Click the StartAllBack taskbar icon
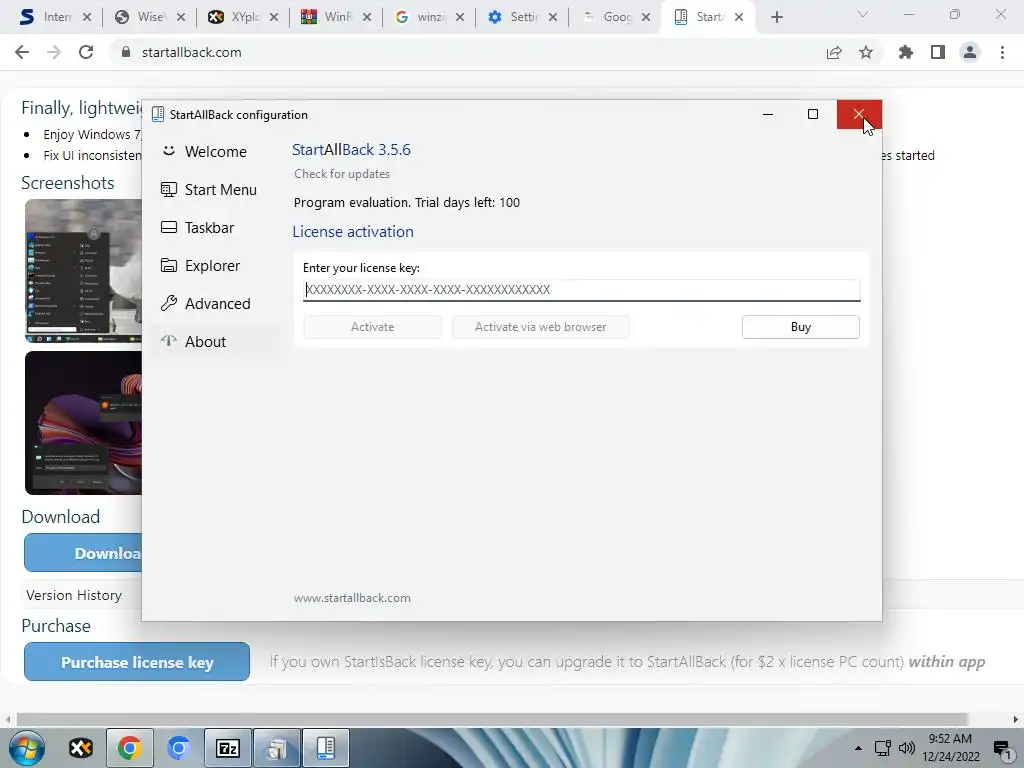The height and width of the screenshot is (768, 1024). (x=326, y=748)
